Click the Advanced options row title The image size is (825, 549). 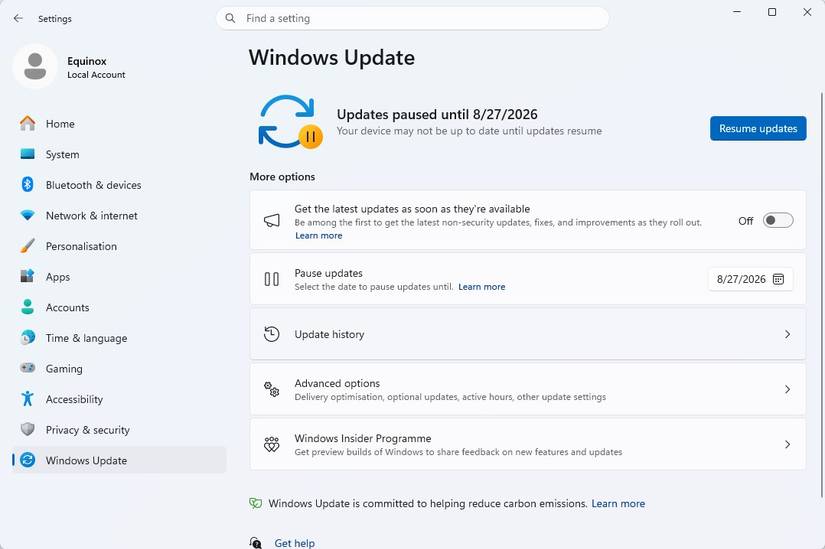click(337, 383)
